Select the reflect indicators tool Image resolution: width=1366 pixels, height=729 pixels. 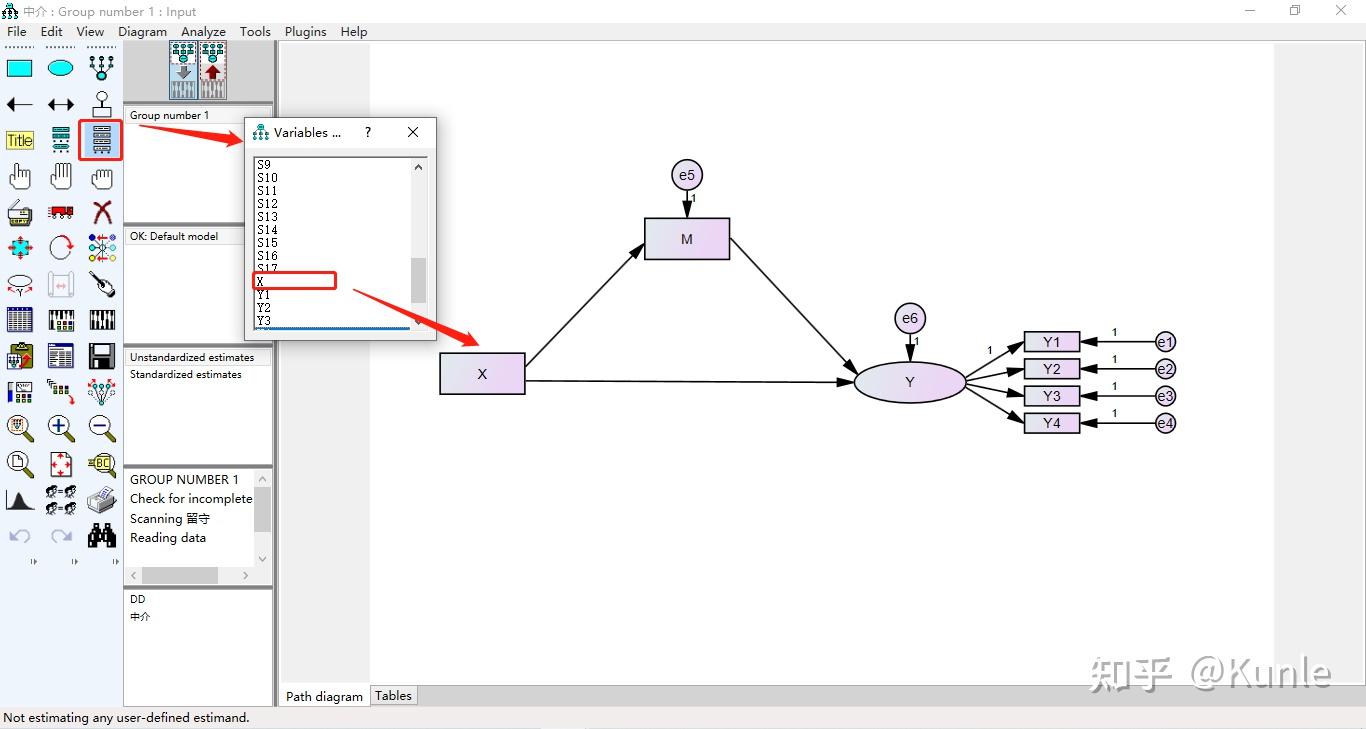pos(102,248)
